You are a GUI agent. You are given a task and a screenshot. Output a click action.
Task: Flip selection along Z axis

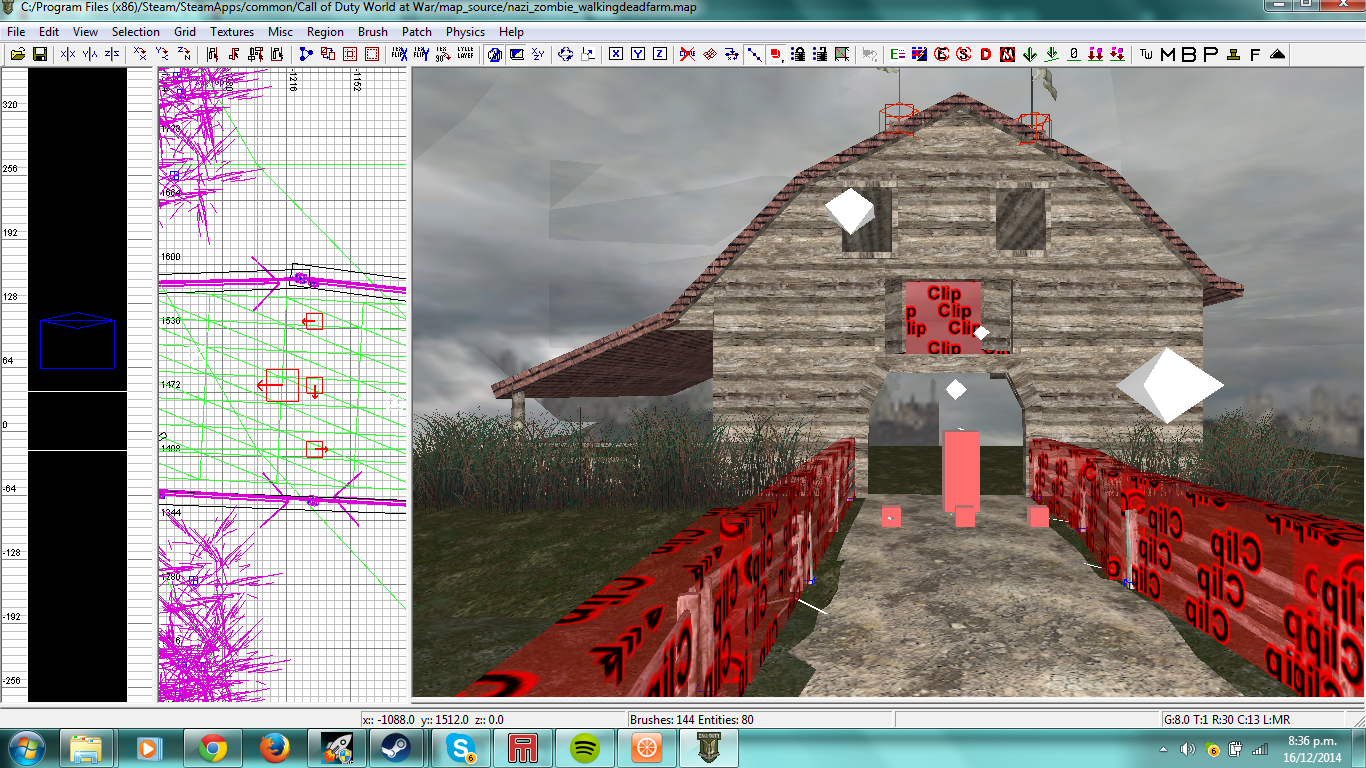pyautogui.click(x=112, y=53)
